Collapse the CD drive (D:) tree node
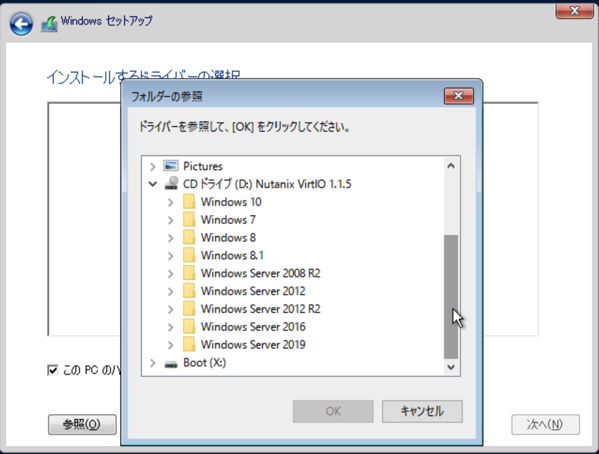Image resolution: width=599 pixels, height=454 pixels. [x=152, y=184]
